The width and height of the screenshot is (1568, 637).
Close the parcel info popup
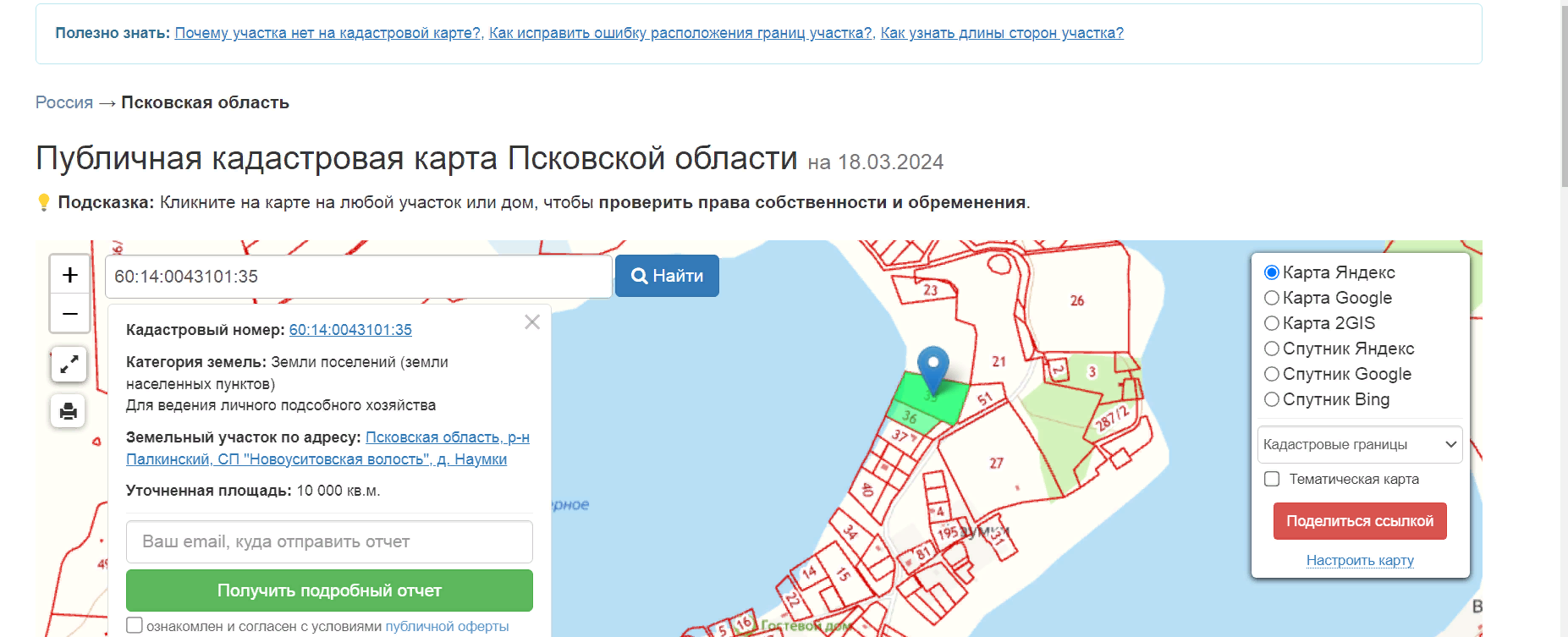(x=532, y=322)
